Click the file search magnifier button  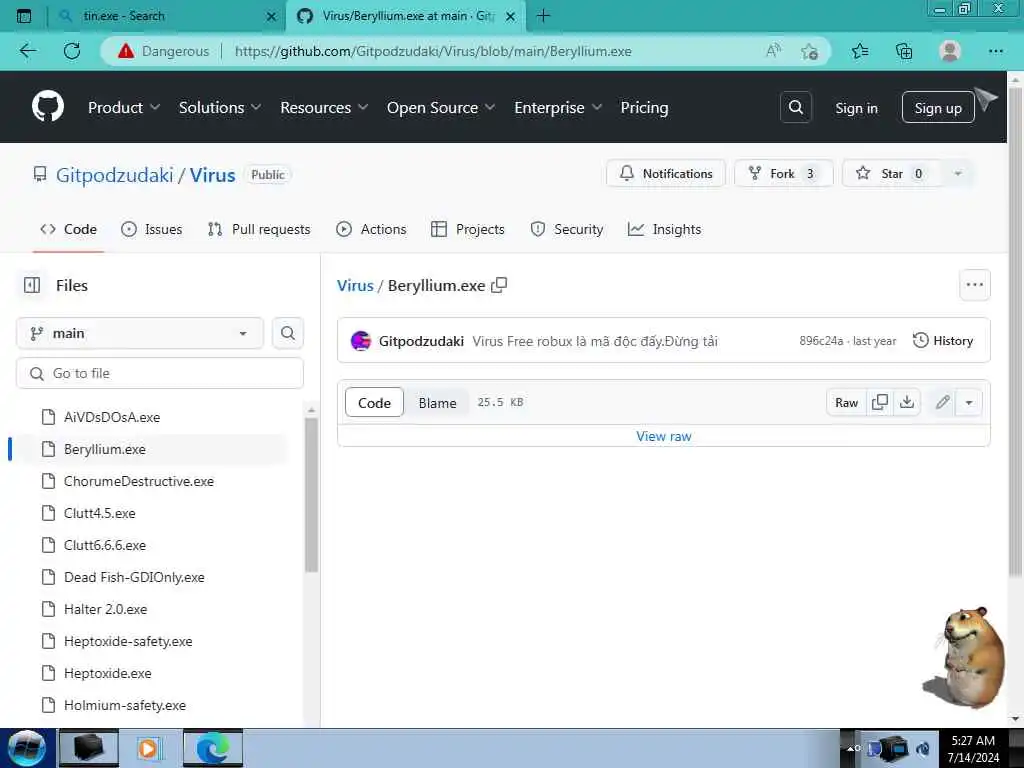(287, 333)
